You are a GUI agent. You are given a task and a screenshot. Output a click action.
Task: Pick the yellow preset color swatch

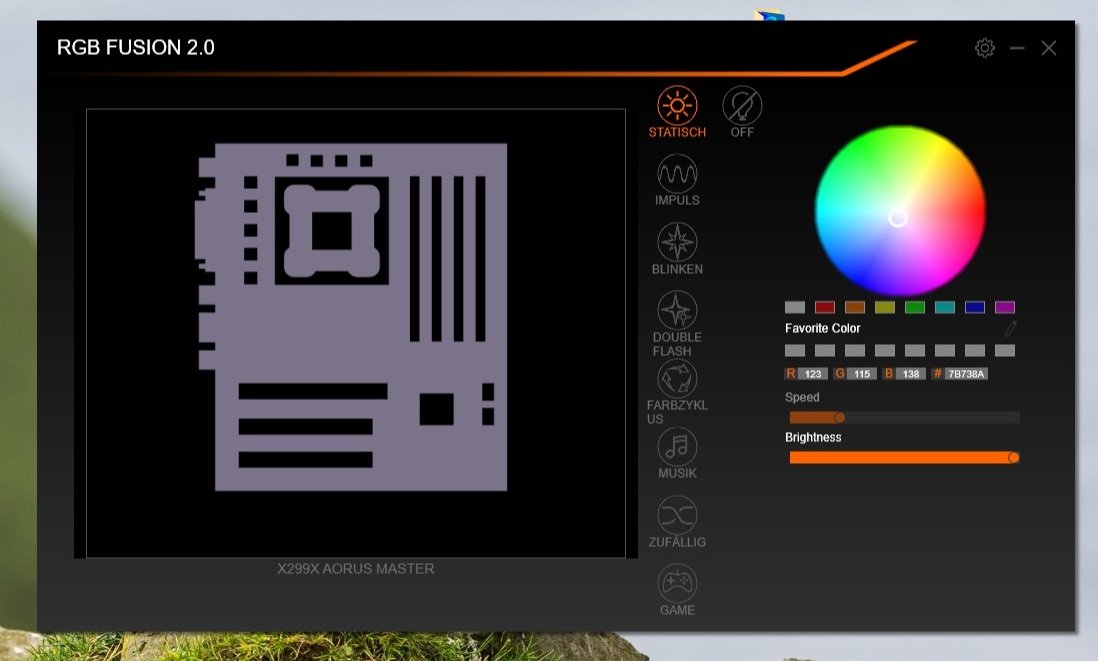(885, 307)
